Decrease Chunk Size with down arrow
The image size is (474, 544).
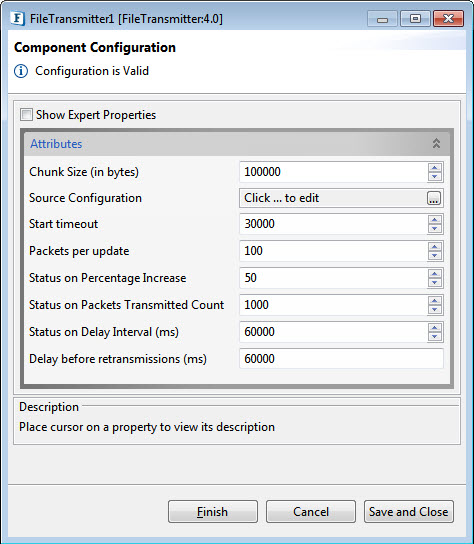434,177
